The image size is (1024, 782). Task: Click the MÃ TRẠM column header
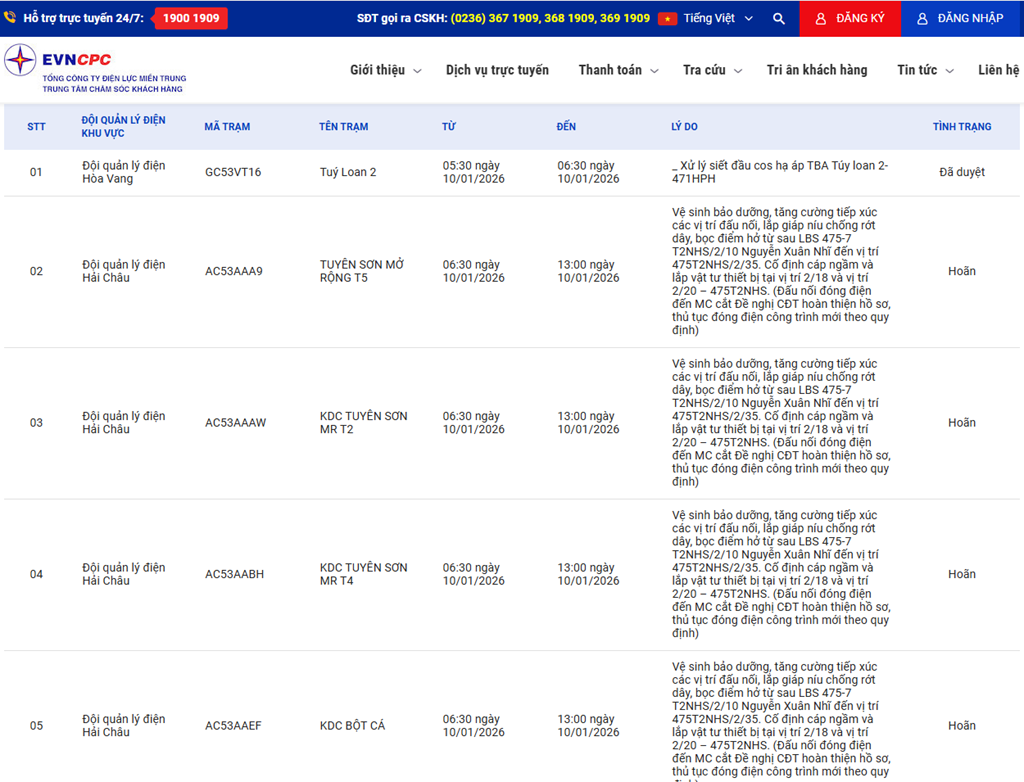(x=227, y=127)
